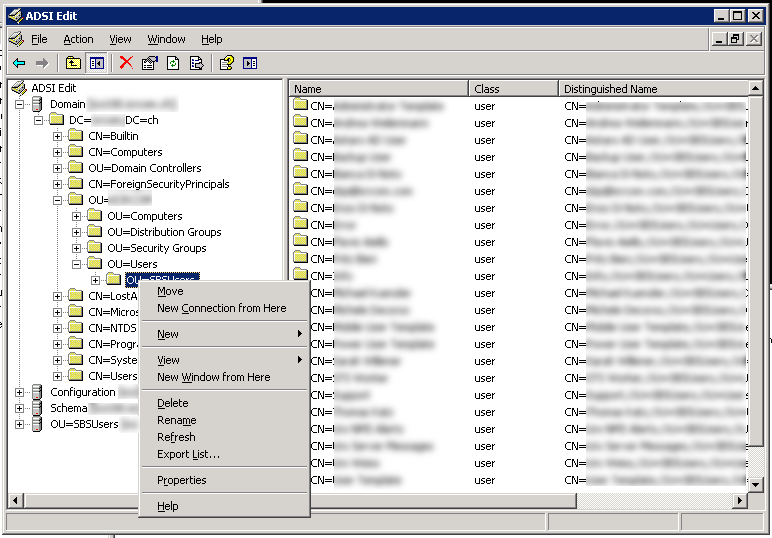772x538 pixels.
Task: Expand the CN=Builtin tree node
Action: (x=58, y=136)
